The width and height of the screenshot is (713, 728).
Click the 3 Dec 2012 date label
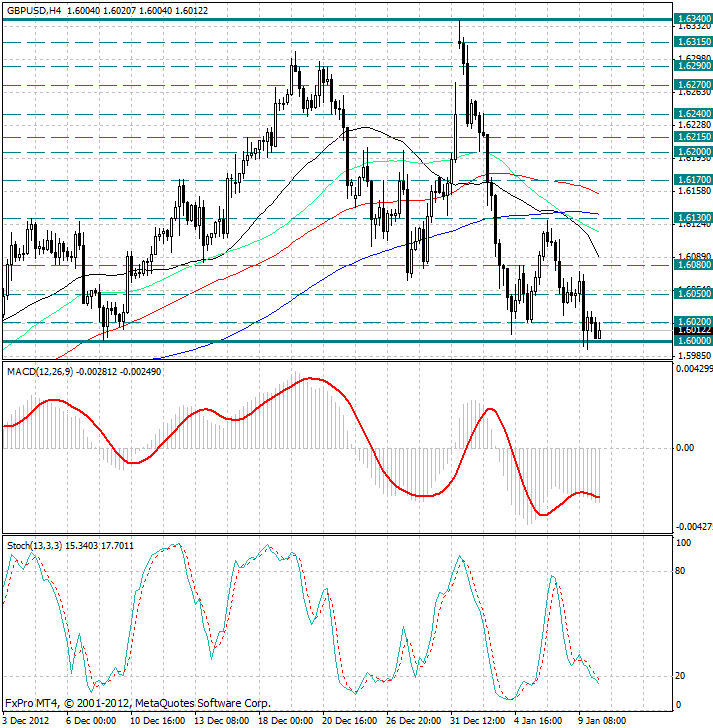26,721
